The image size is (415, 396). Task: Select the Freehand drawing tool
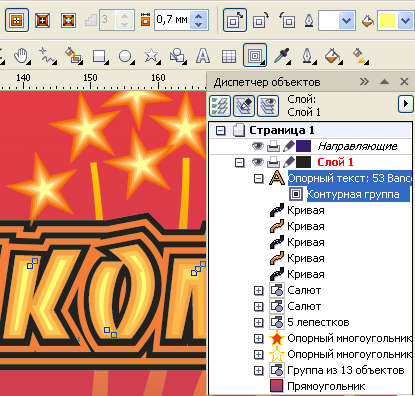coord(48,56)
